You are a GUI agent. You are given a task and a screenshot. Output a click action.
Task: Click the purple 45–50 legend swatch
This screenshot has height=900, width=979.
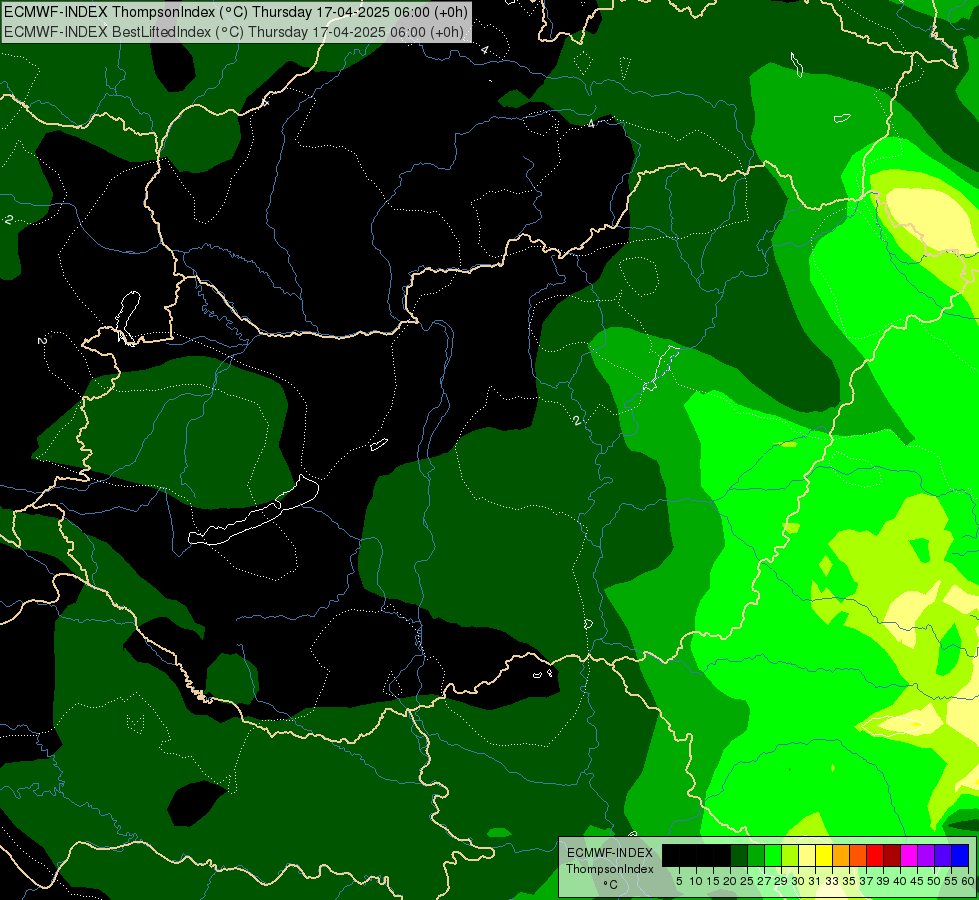click(926, 855)
